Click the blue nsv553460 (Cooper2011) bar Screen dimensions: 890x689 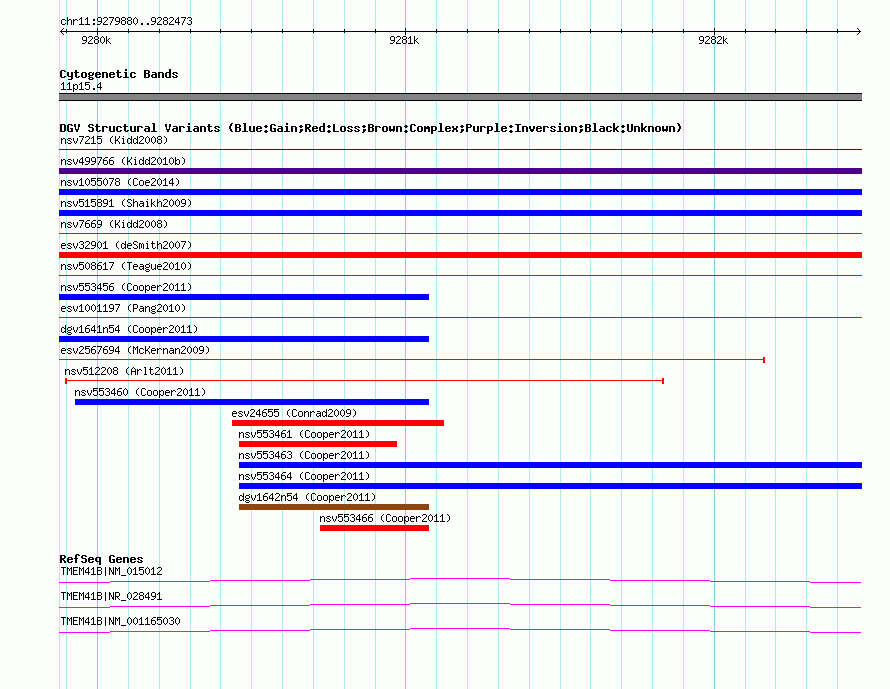(x=252, y=402)
